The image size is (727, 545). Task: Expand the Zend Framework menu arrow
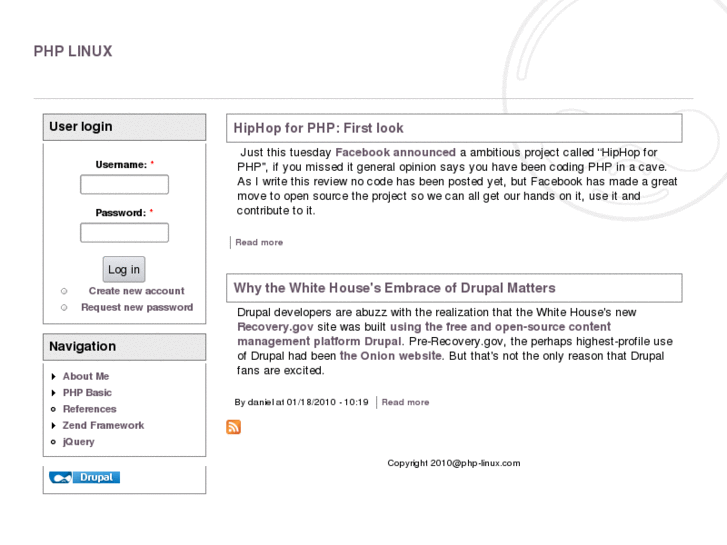[x=53, y=425]
